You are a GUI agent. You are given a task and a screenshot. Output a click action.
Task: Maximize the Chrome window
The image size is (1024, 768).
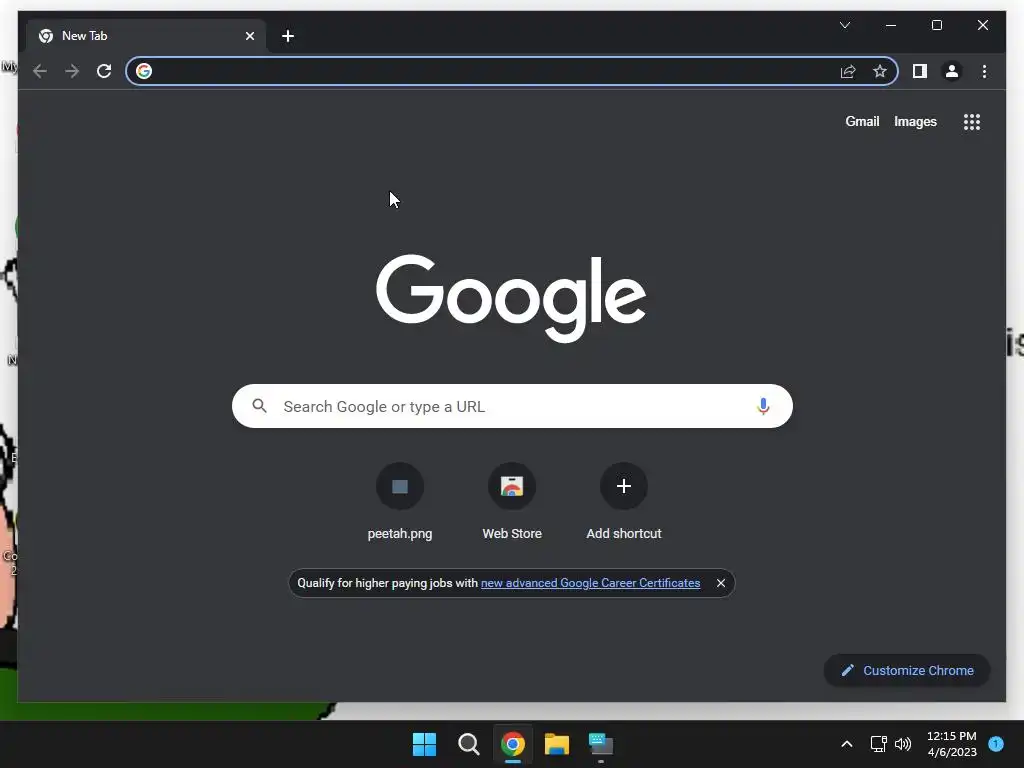click(x=936, y=25)
